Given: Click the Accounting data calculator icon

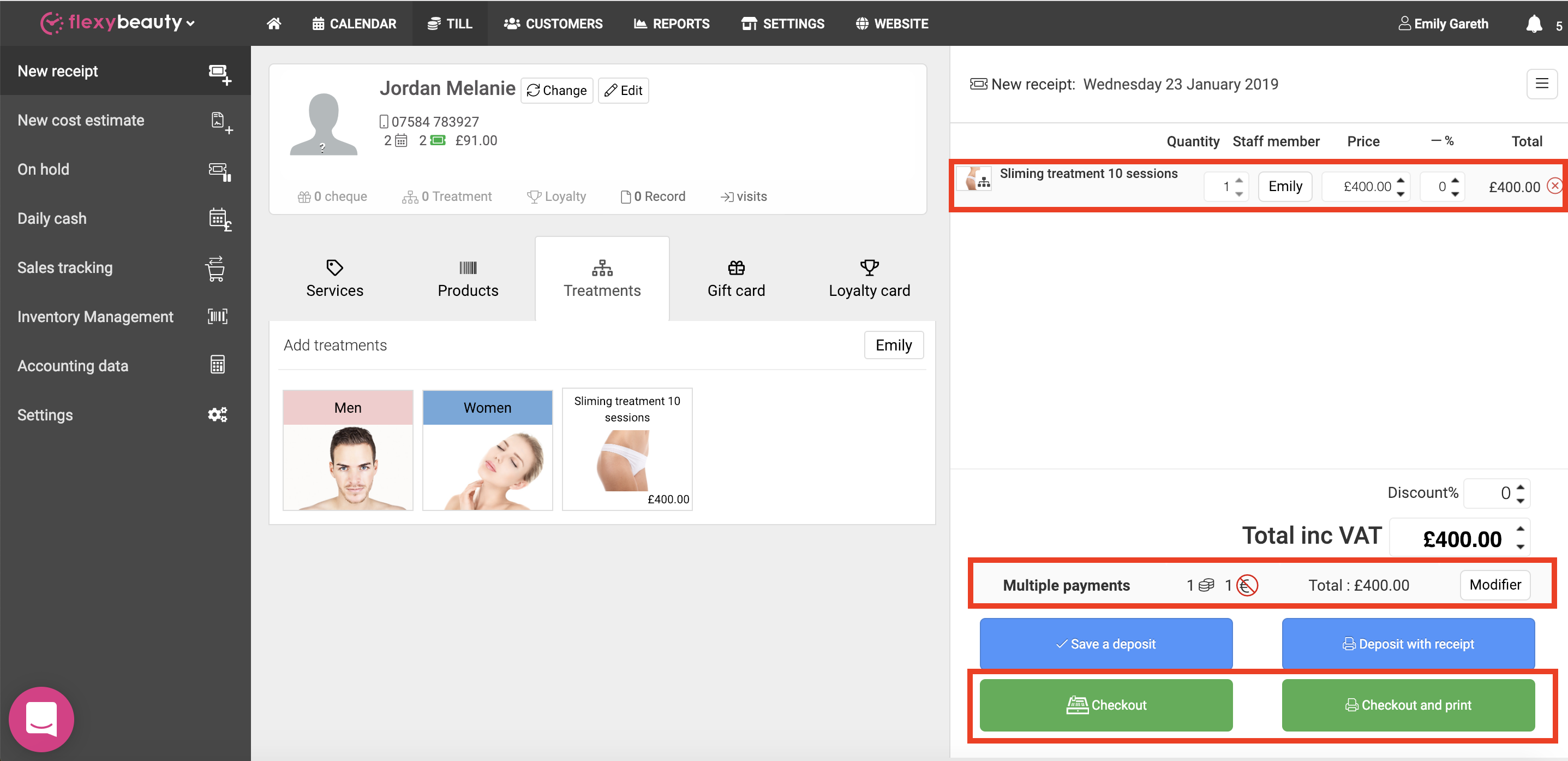Looking at the screenshot, I should pyautogui.click(x=217, y=365).
